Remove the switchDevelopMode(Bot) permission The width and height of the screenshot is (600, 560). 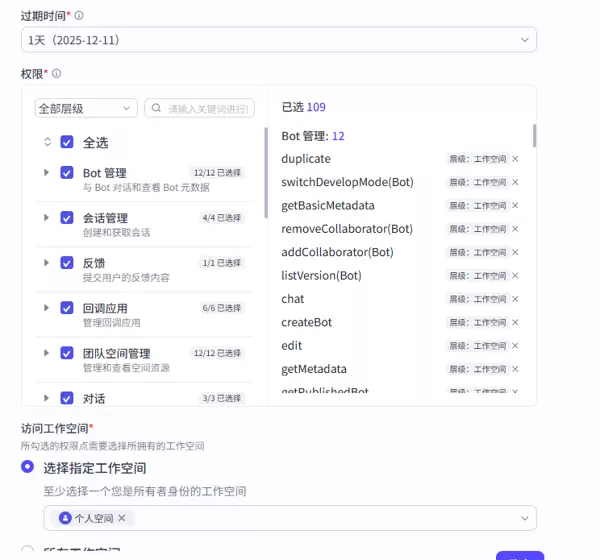(x=516, y=182)
